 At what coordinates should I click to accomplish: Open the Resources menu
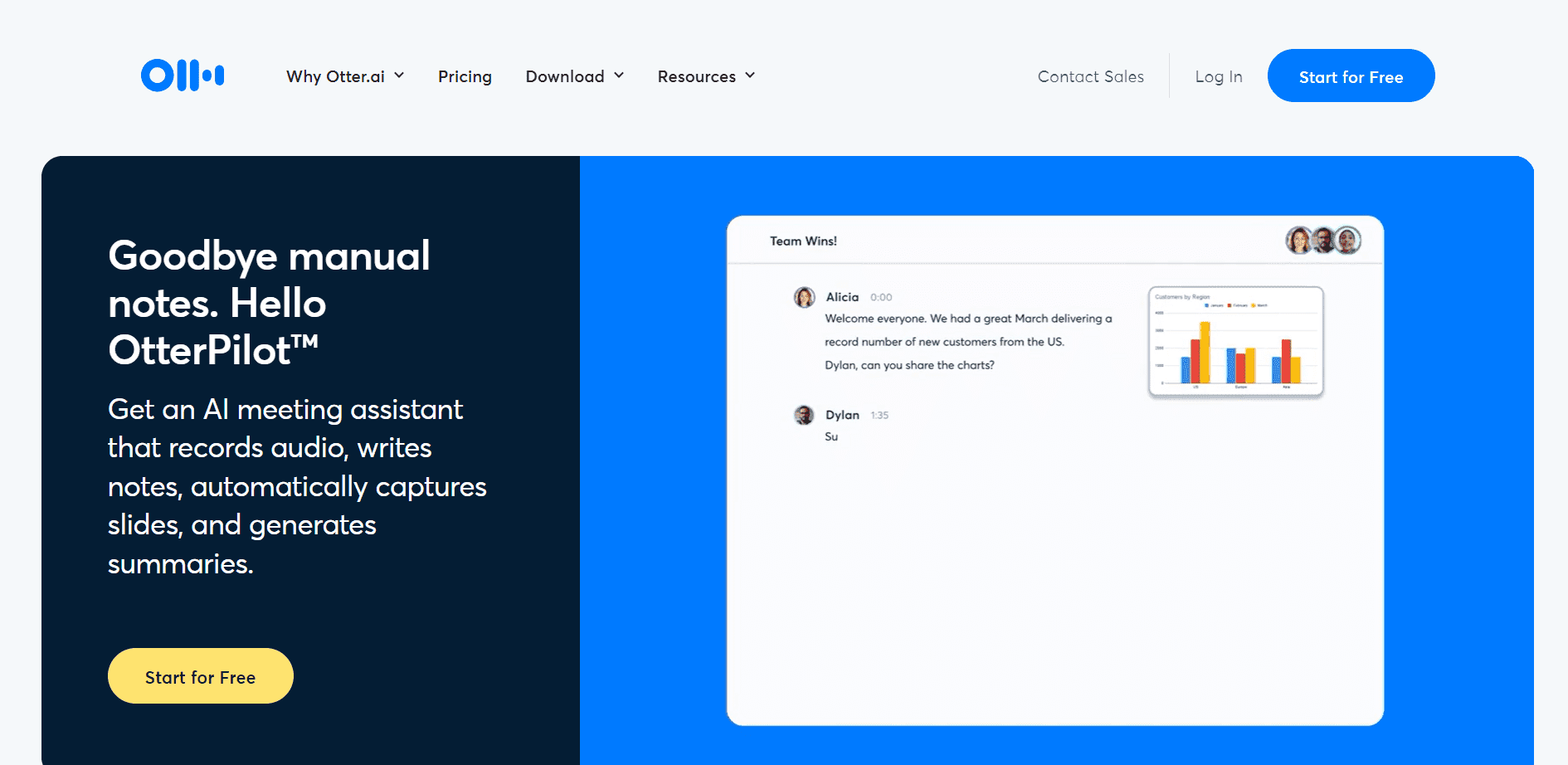[706, 76]
